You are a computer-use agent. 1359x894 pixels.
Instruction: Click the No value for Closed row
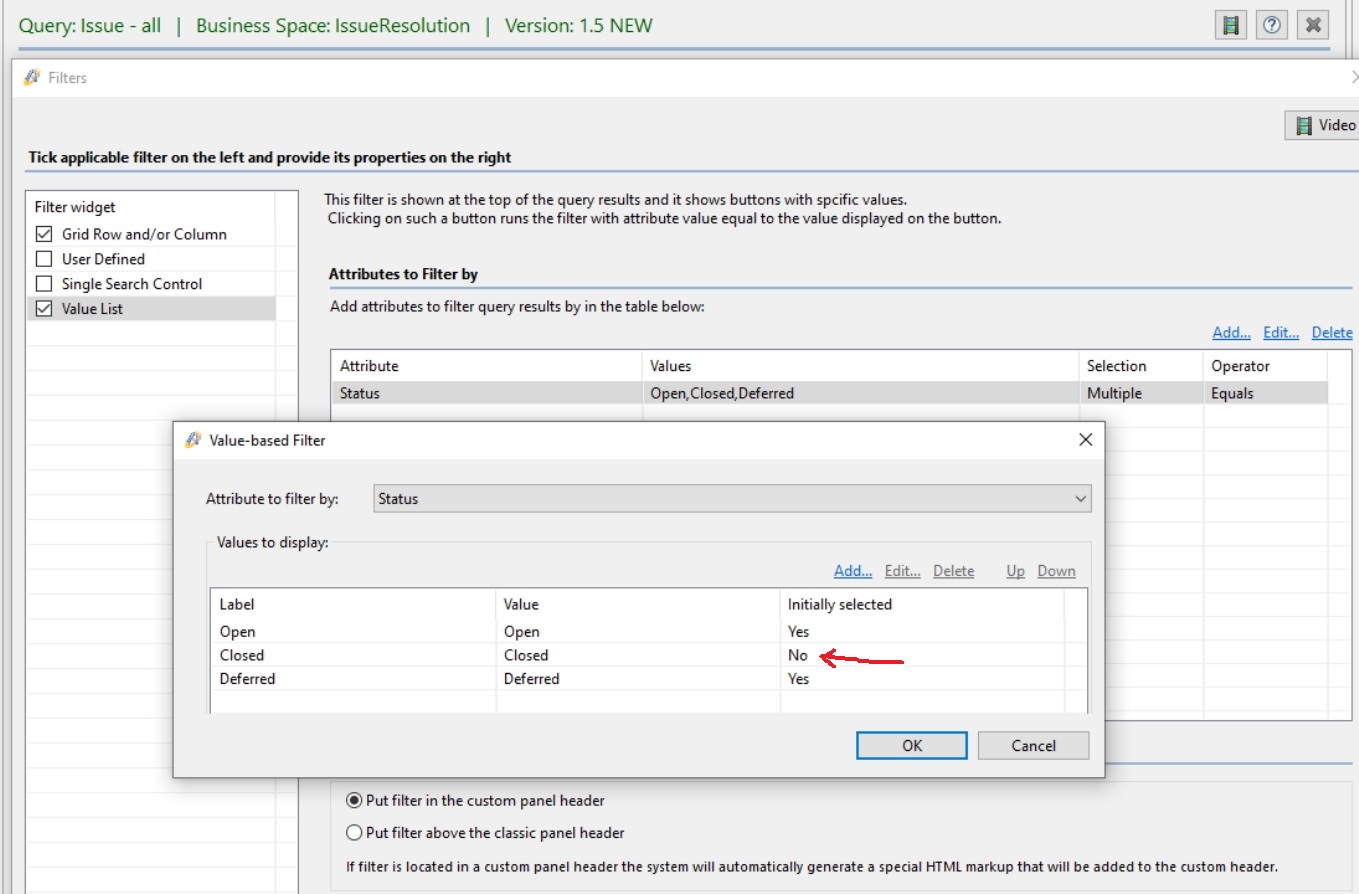[797, 655]
